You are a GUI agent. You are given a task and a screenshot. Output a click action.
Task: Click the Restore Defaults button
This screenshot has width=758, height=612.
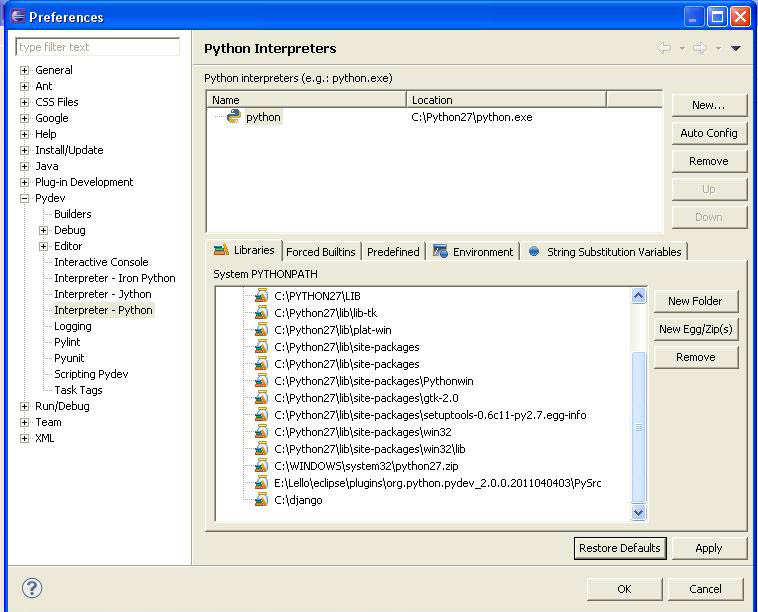tap(620, 548)
